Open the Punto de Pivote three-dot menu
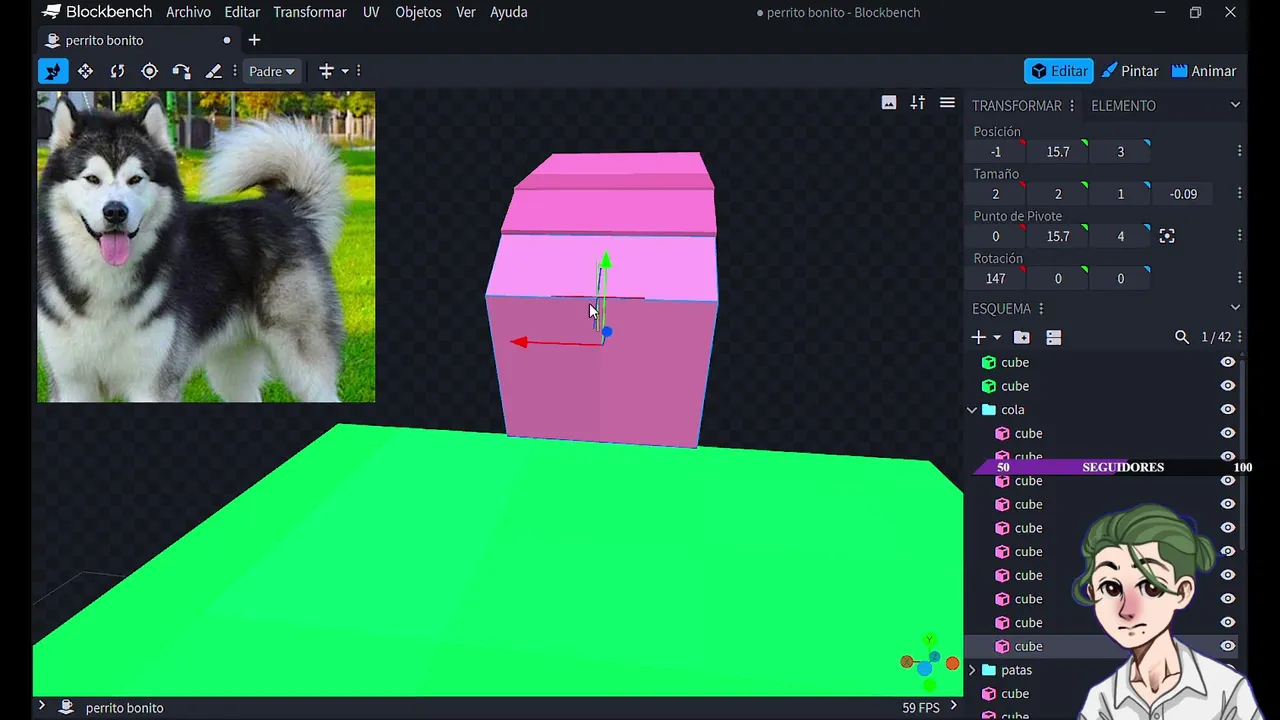The height and width of the screenshot is (720, 1280). [x=1239, y=236]
